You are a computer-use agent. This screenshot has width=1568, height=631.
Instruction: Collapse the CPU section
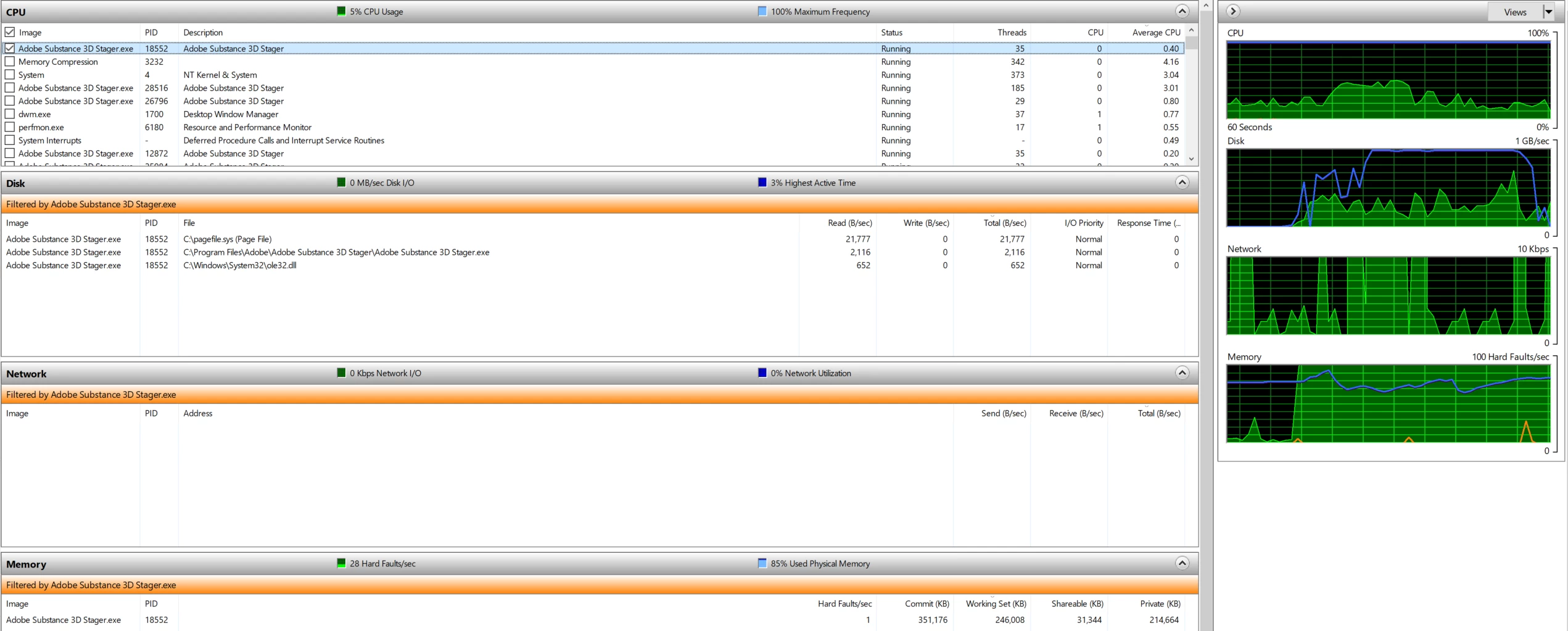tap(1182, 11)
